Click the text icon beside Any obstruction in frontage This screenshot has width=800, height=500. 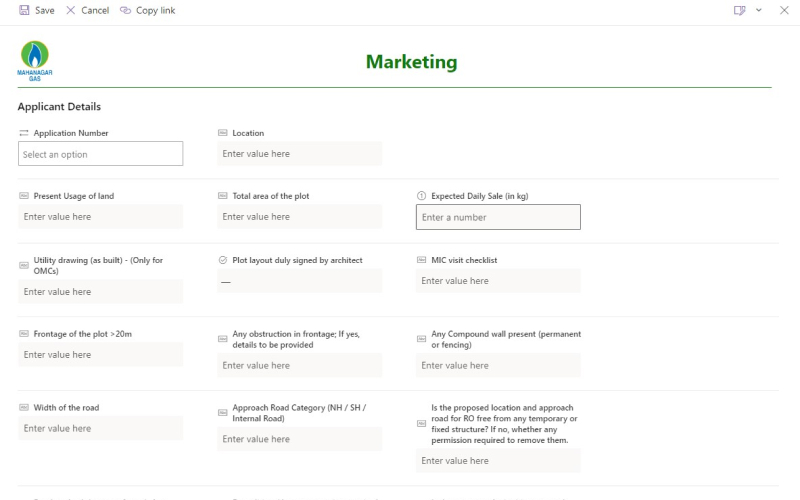coord(222,339)
